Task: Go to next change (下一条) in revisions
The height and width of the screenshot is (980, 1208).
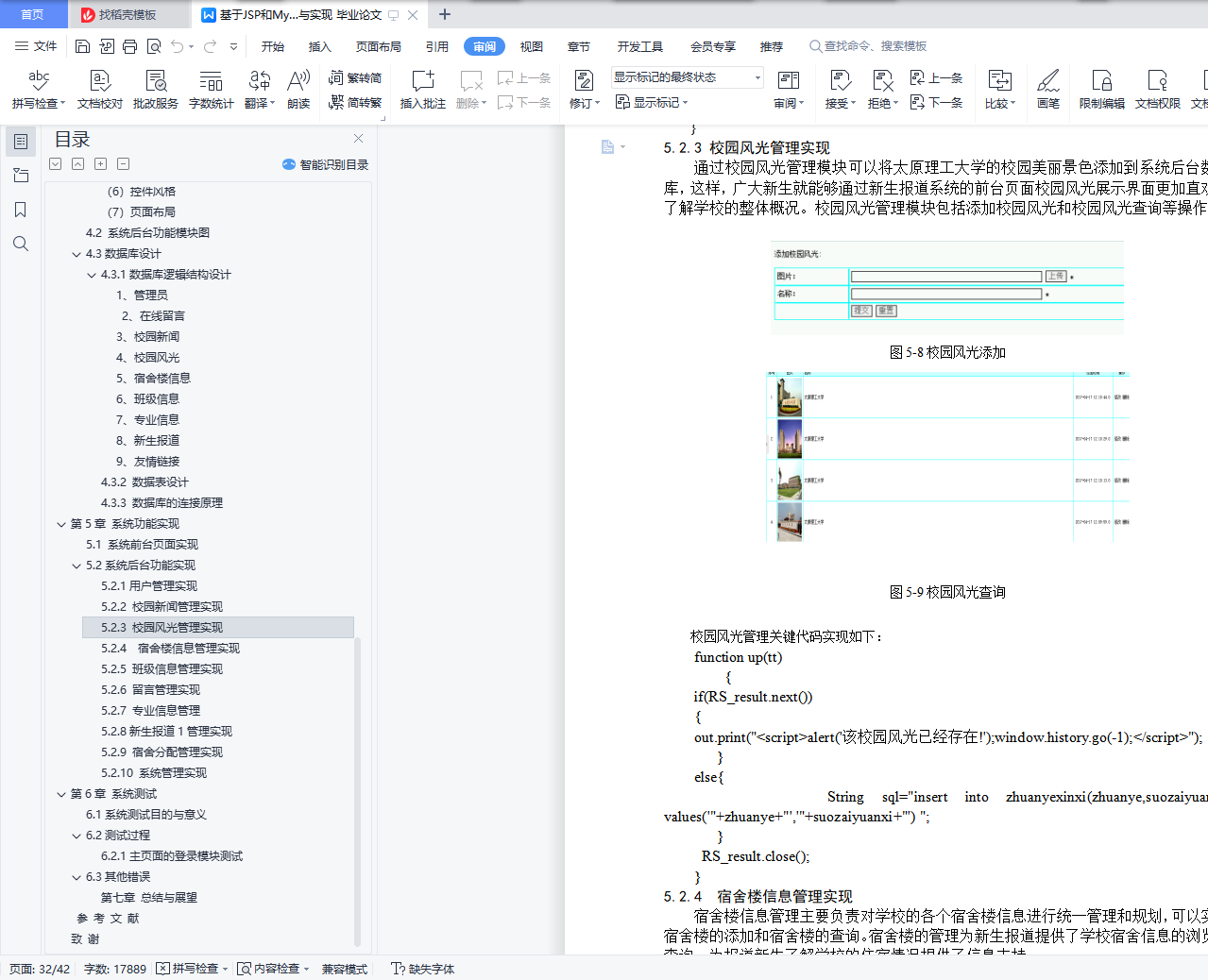Action: 936,102
